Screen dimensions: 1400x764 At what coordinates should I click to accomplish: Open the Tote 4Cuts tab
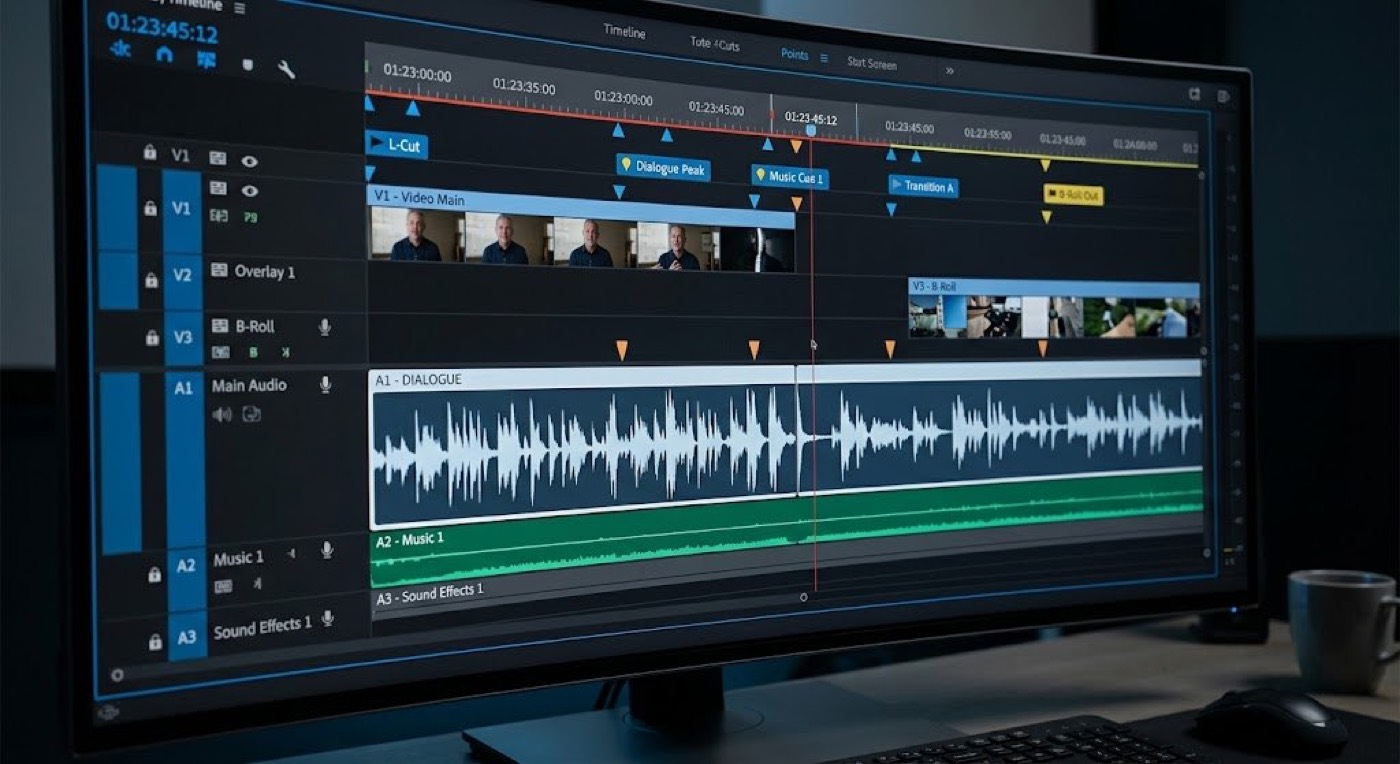coord(715,44)
